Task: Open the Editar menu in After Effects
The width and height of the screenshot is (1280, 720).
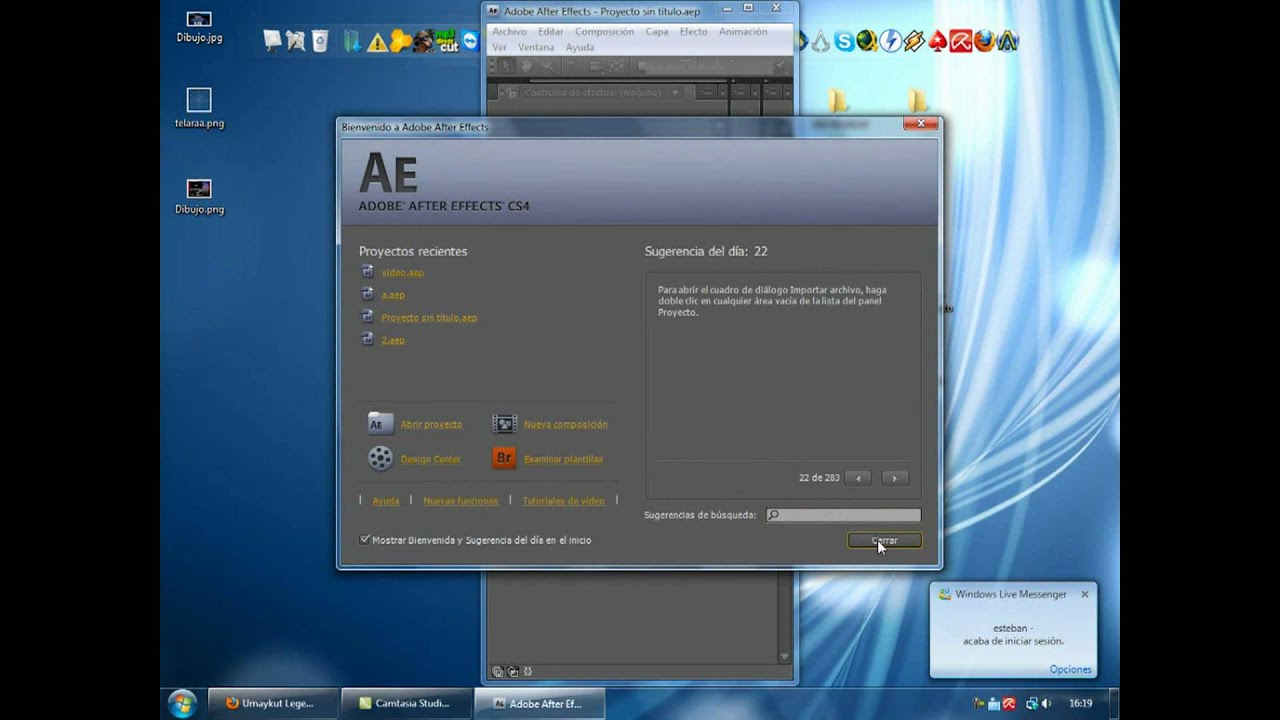Action: coord(550,32)
